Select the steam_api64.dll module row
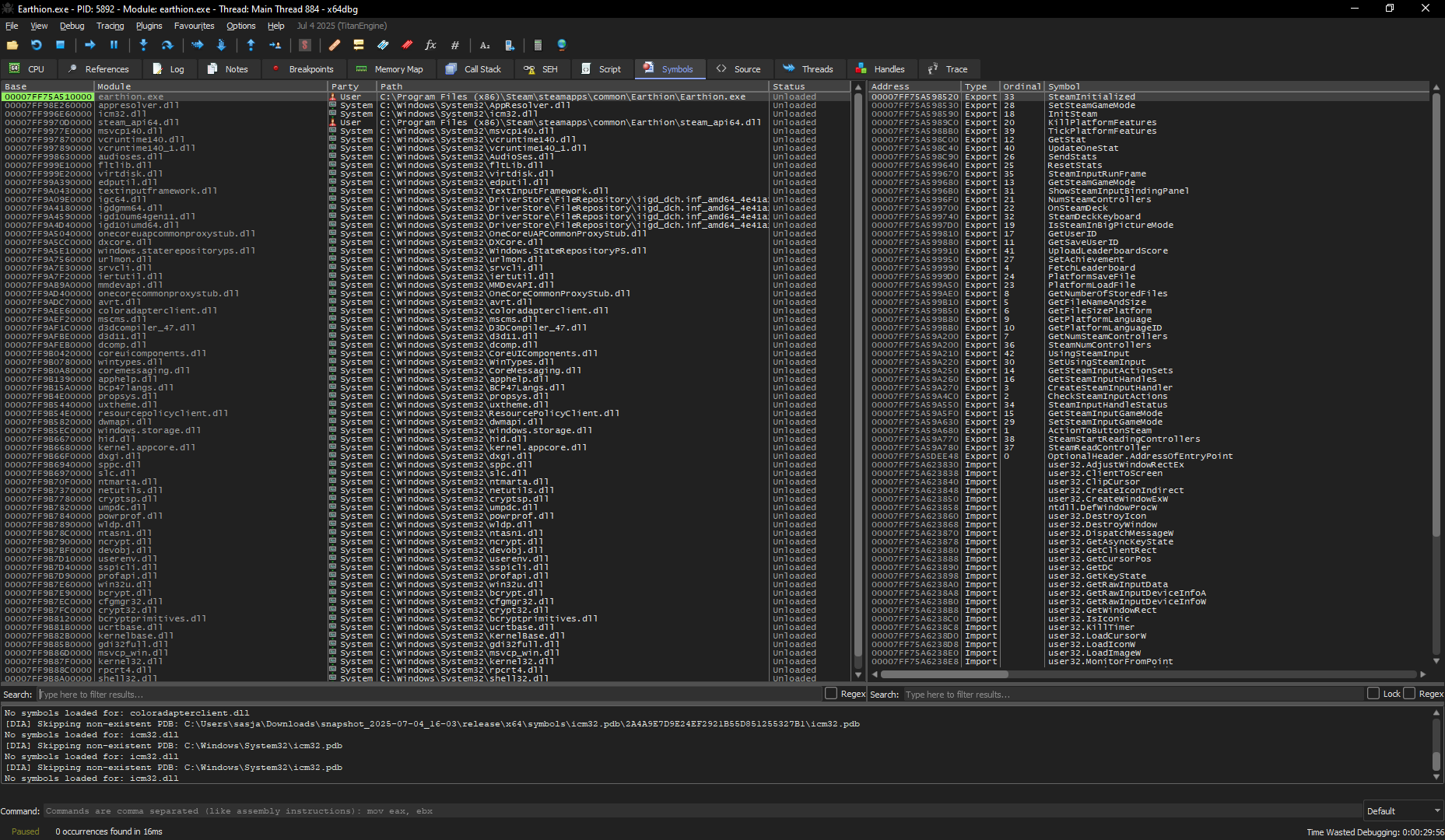This screenshot has height=840, width=1445. coord(426,123)
